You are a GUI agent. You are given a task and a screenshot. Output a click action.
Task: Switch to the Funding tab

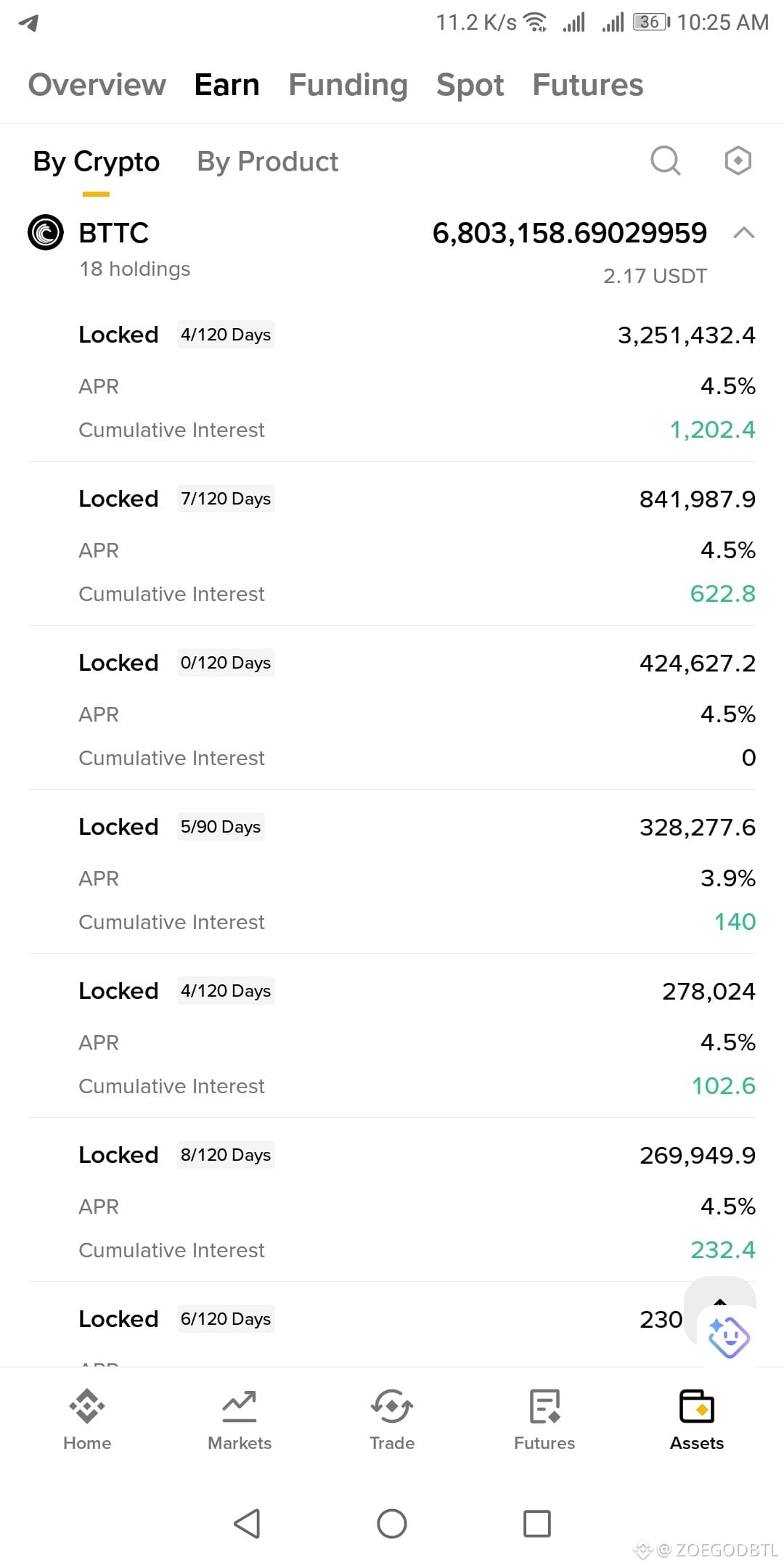(x=348, y=84)
